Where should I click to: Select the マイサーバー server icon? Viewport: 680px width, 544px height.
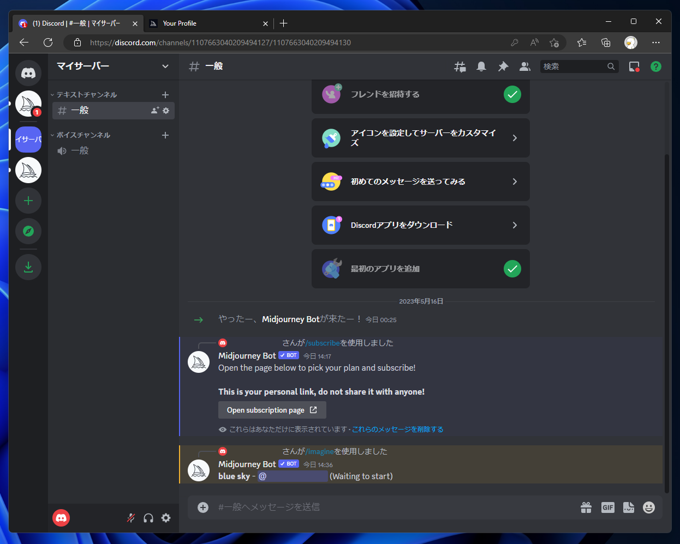point(28,139)
